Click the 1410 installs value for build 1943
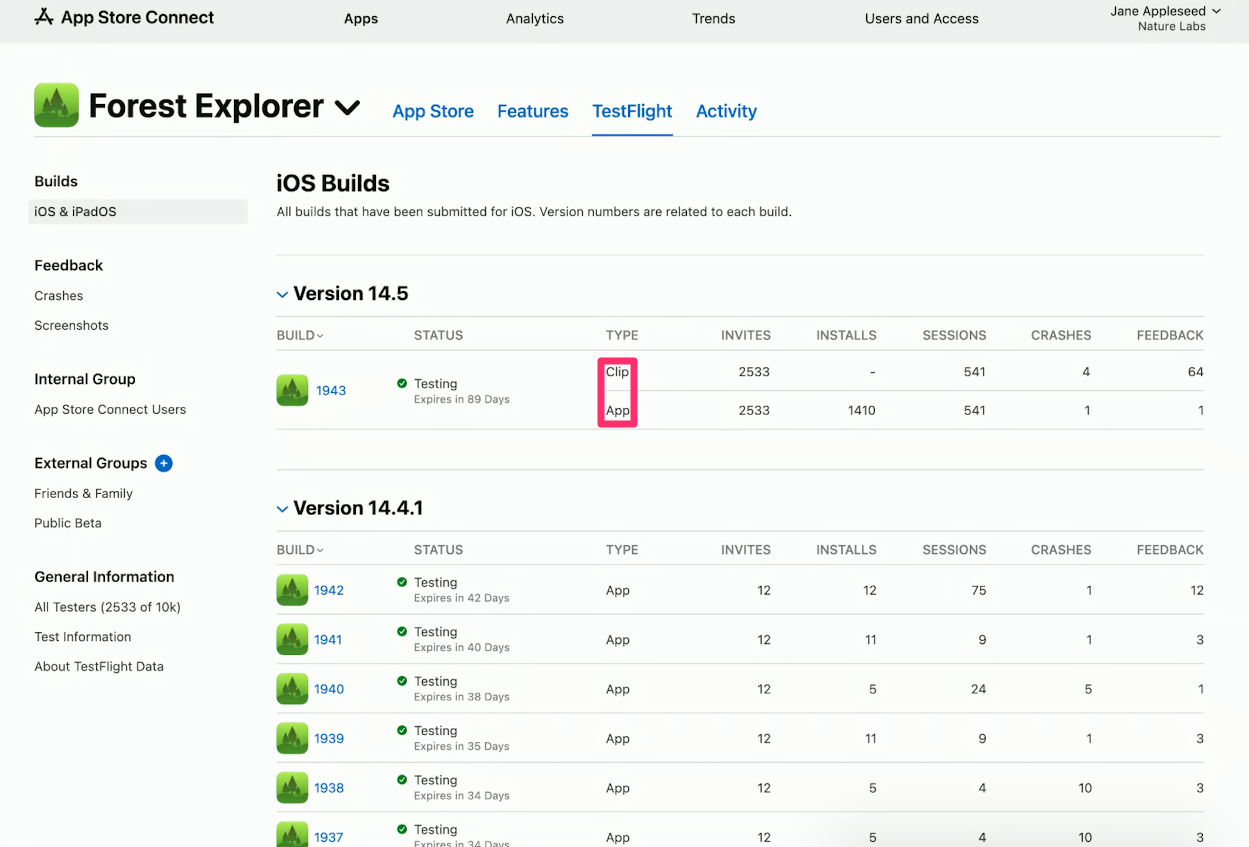 (860, 410)
